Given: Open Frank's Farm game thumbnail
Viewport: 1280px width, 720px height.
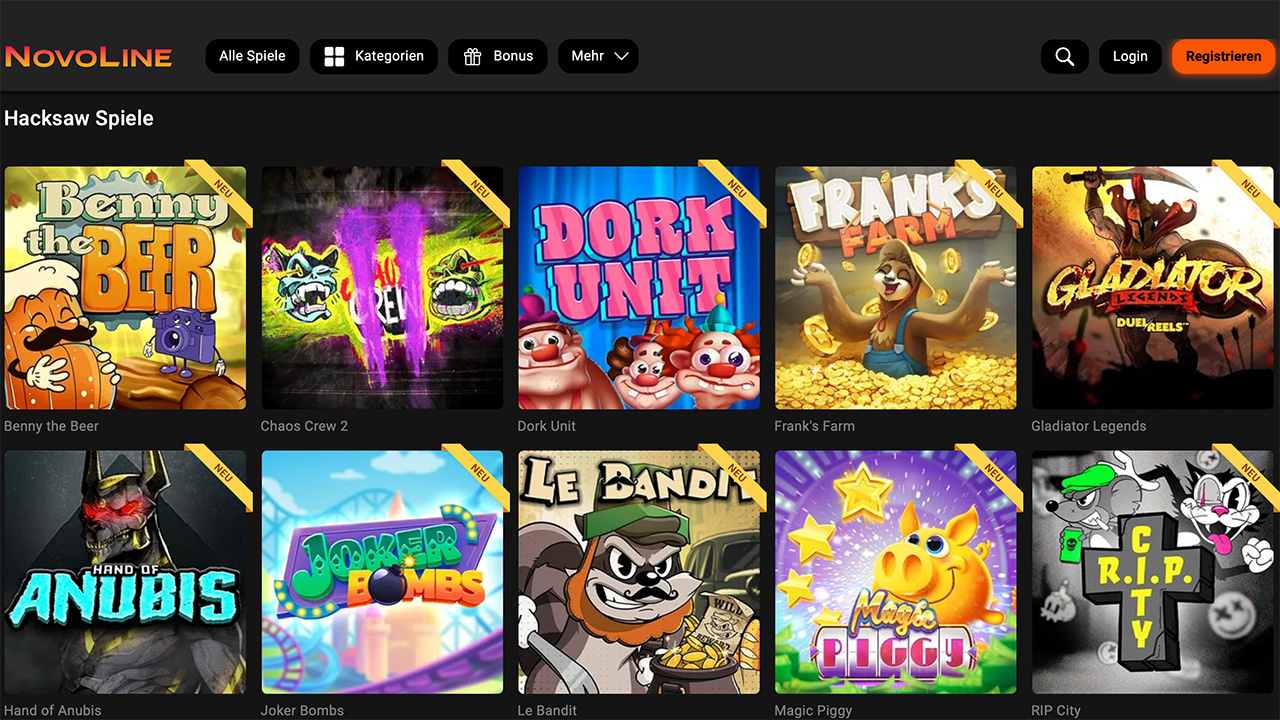Looking at the screenshot, I should (896, 288).
